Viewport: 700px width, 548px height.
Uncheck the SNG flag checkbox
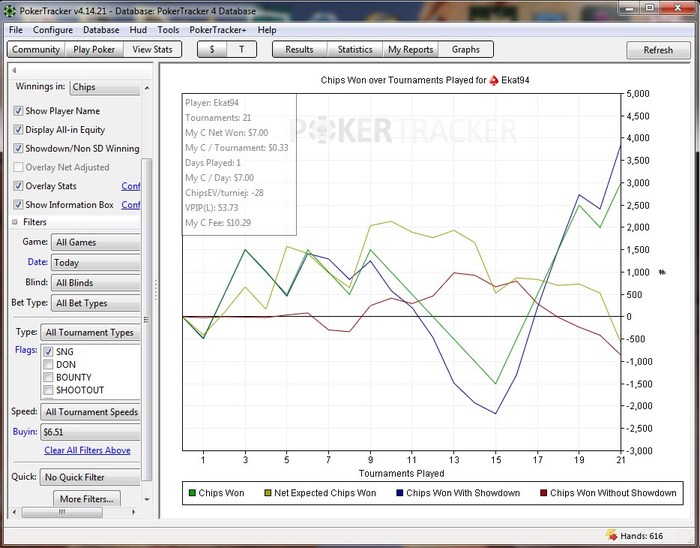point(48,352)
